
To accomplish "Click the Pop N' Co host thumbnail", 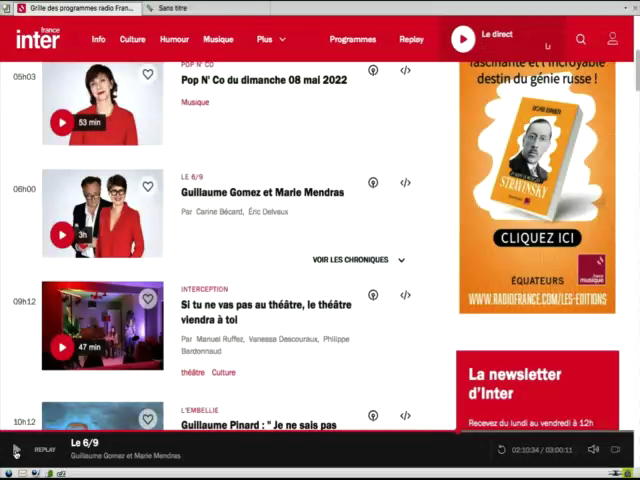I will coord(103,104).
